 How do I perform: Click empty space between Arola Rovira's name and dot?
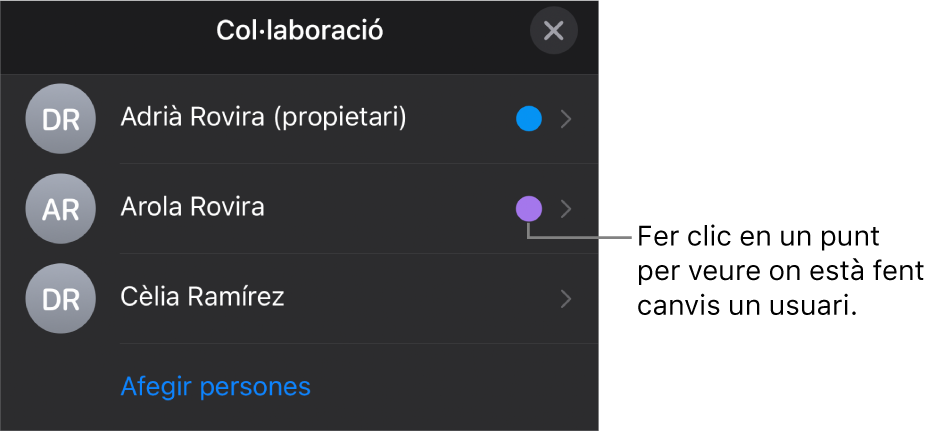(x=387, y=209)
